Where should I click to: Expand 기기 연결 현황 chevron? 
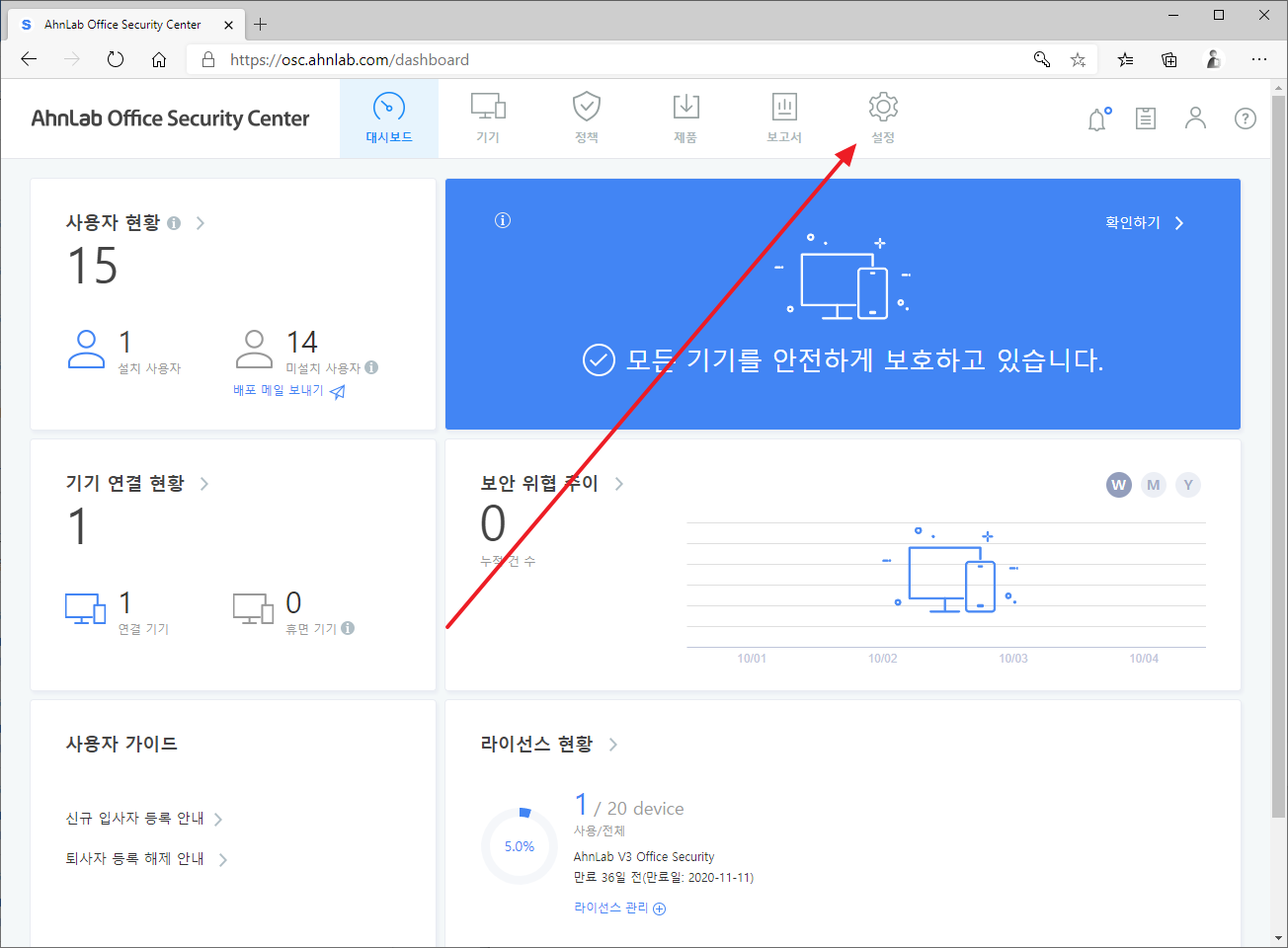point(204,484)
